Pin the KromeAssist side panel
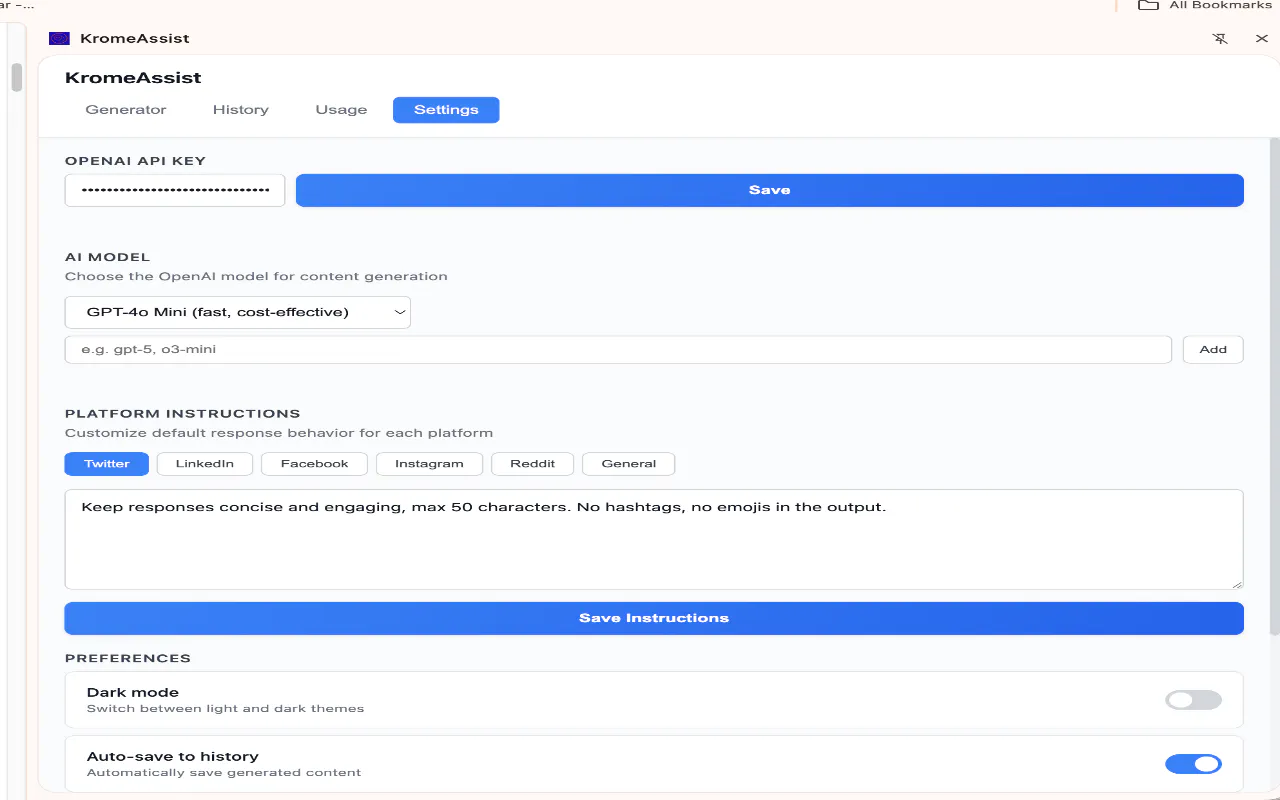Image resolution: width=1280 pixels, height=800 pixels. point(1220,38)
